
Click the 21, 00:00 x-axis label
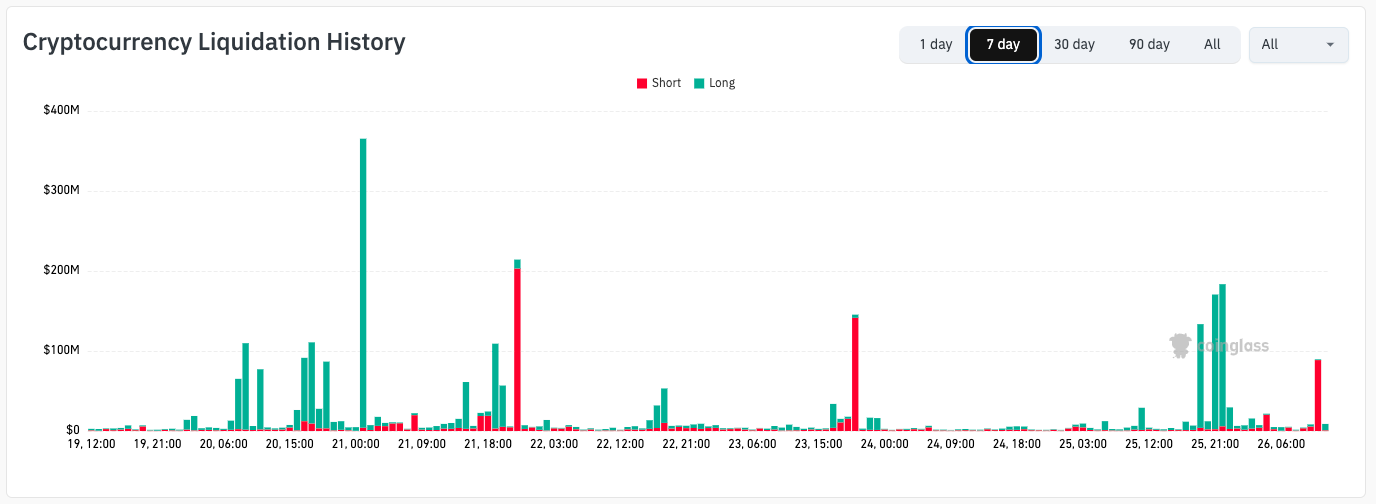point(355,444)
